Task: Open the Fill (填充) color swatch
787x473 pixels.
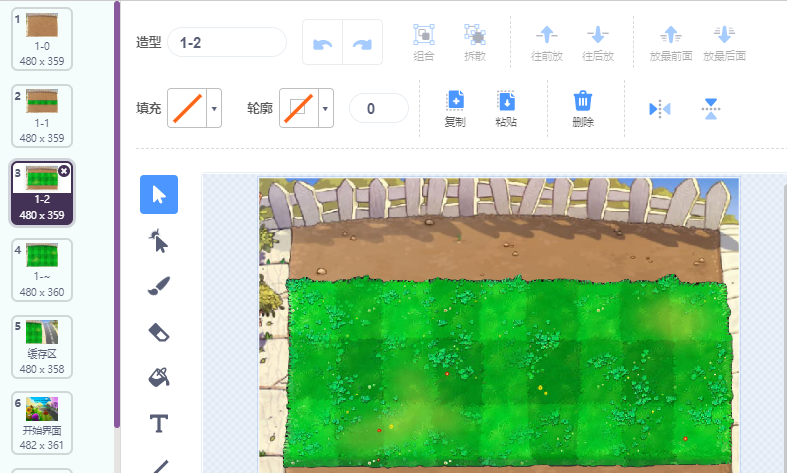Action: click(187, 108)
